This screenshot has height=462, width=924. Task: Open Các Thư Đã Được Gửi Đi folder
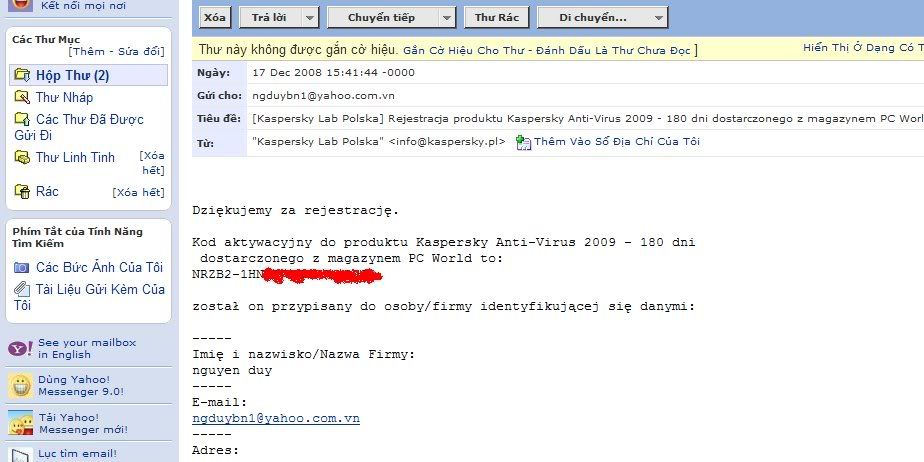[79, 127]
